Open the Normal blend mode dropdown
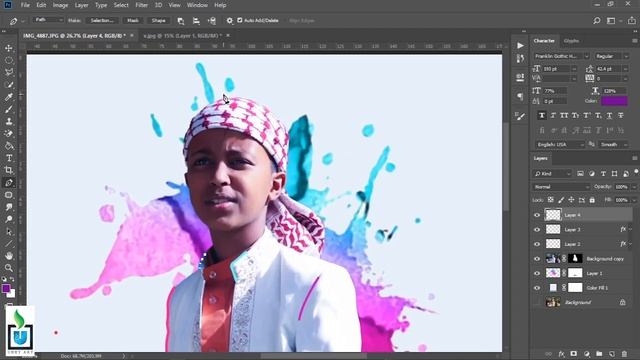Viewport: 640px width, 360px height. [x=561, y=187]
